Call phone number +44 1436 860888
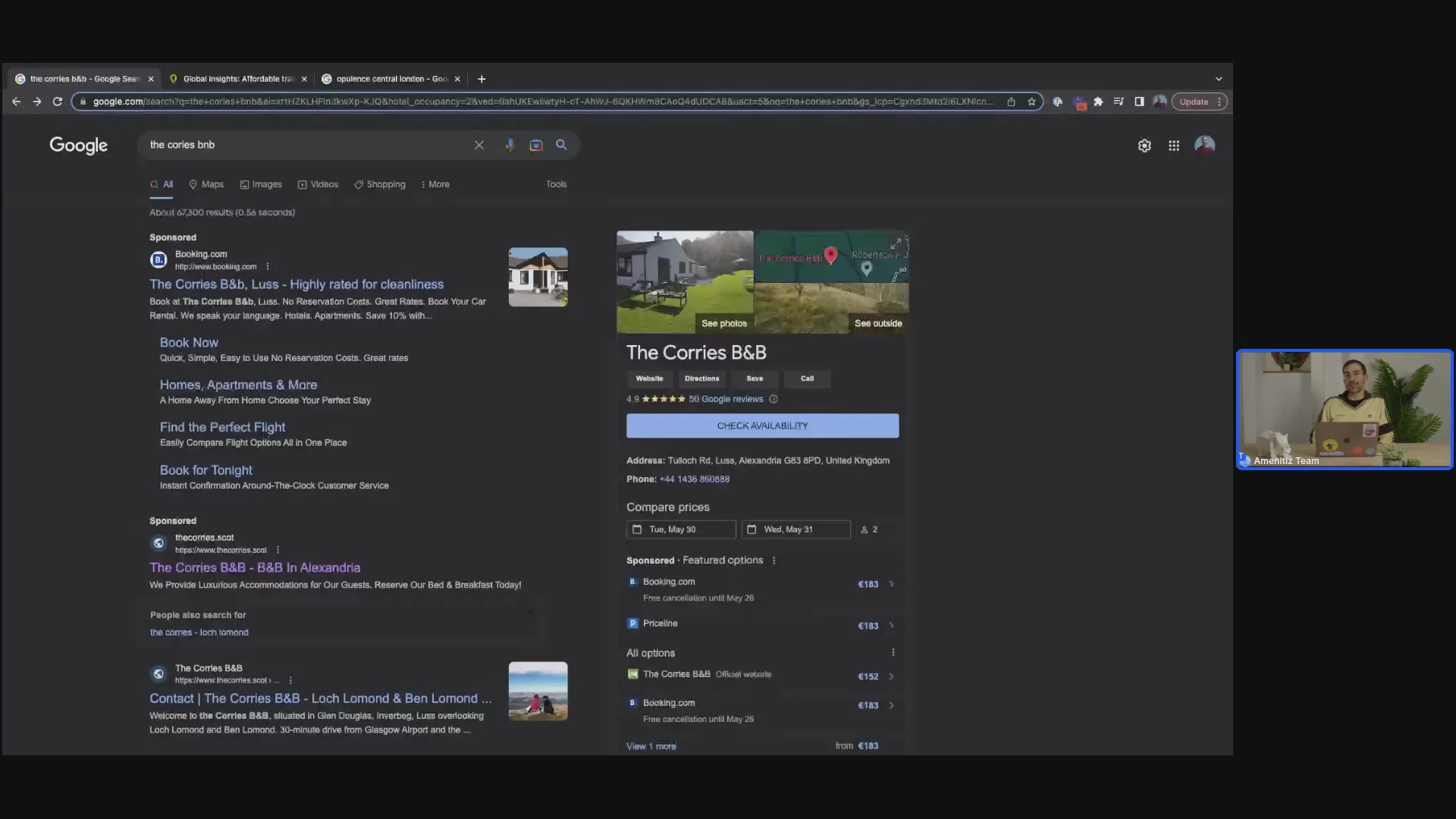 tap(694, 479)
